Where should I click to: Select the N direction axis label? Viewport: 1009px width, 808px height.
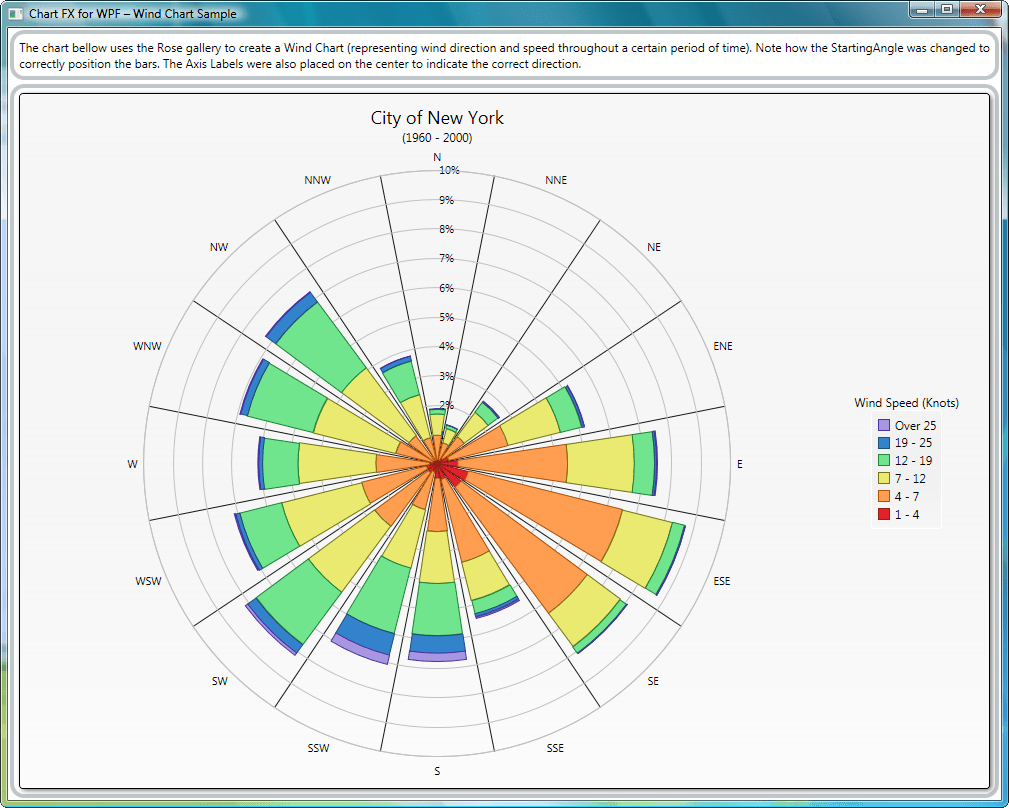pyautogui.click(x=436, y=157)
